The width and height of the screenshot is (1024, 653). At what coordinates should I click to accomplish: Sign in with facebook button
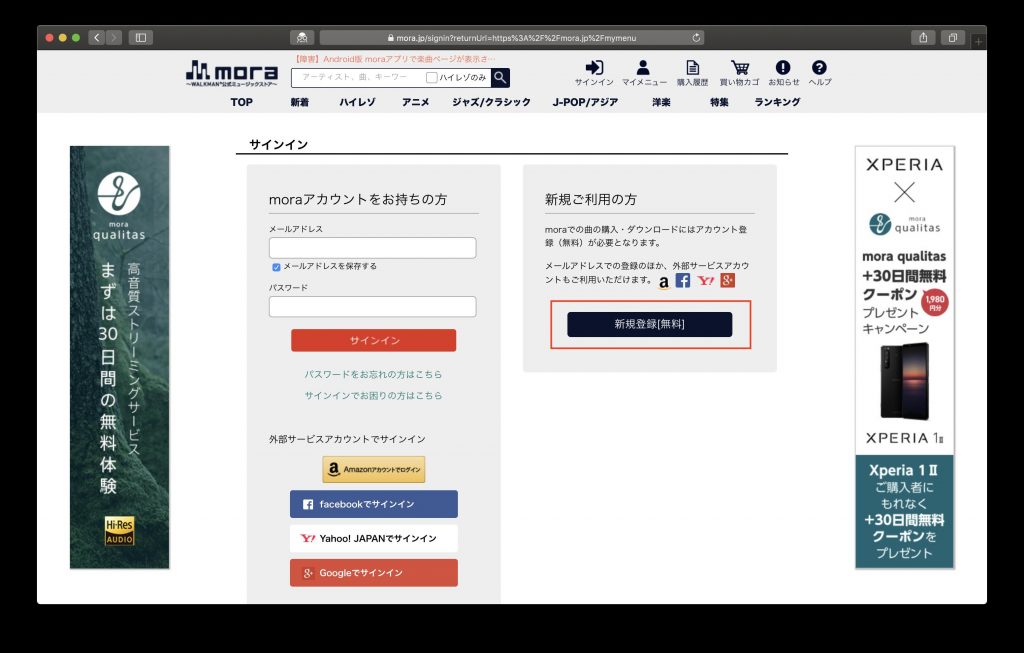[374, 504]
